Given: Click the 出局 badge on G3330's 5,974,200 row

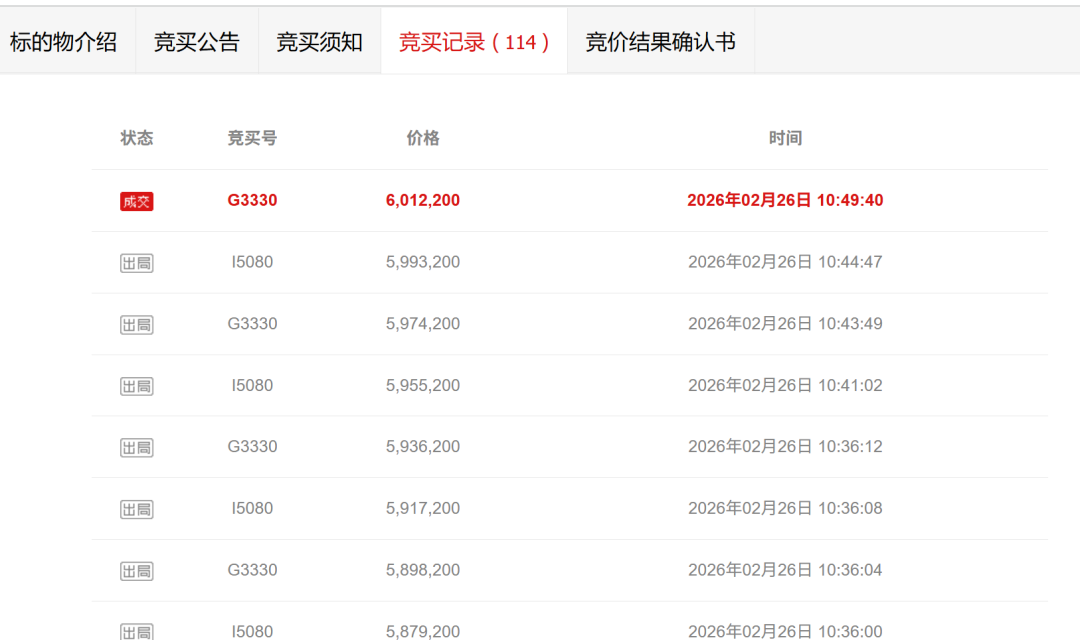Looking at the screenshot, I should coord(136,324).
